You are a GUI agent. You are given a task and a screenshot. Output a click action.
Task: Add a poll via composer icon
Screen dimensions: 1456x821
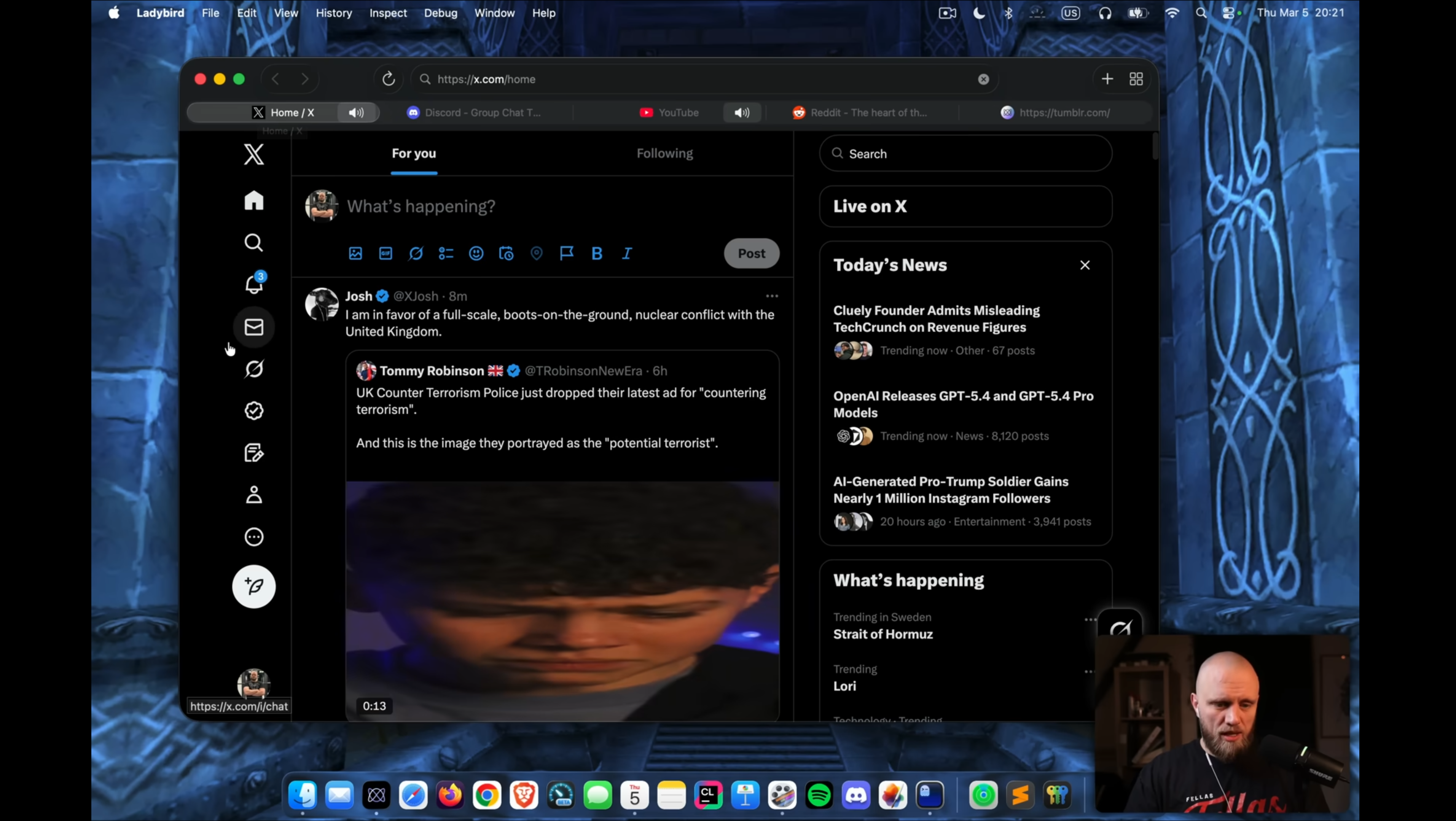coord(446,254)
